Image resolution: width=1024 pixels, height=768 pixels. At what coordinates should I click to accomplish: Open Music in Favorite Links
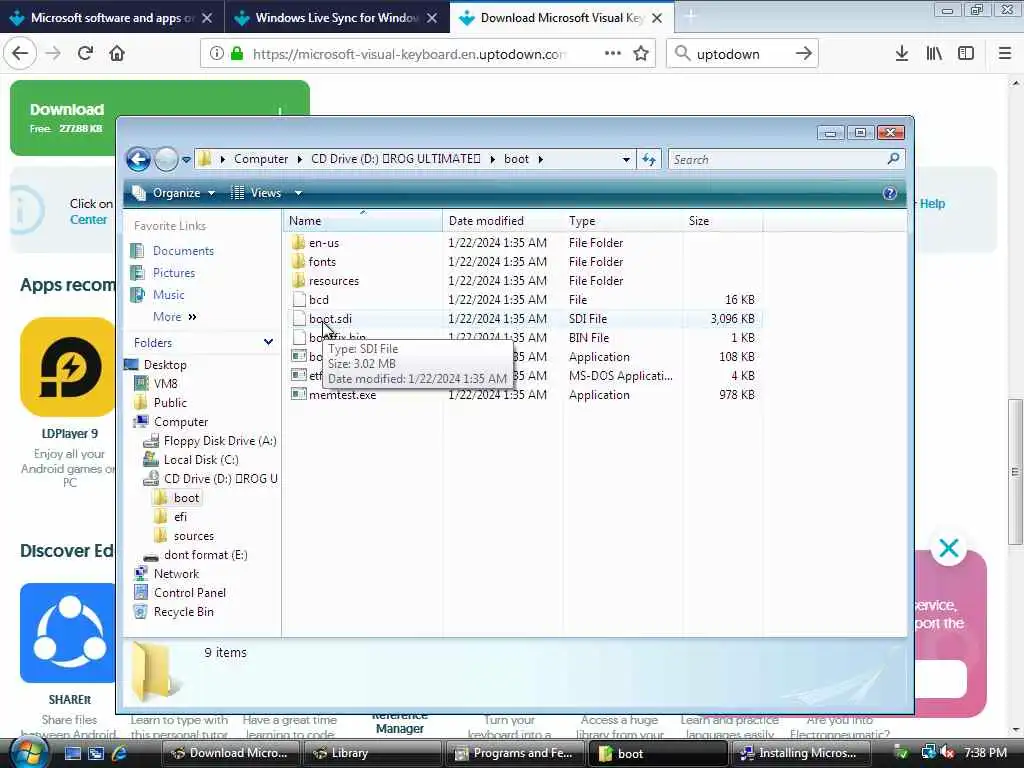click(168, 295)
